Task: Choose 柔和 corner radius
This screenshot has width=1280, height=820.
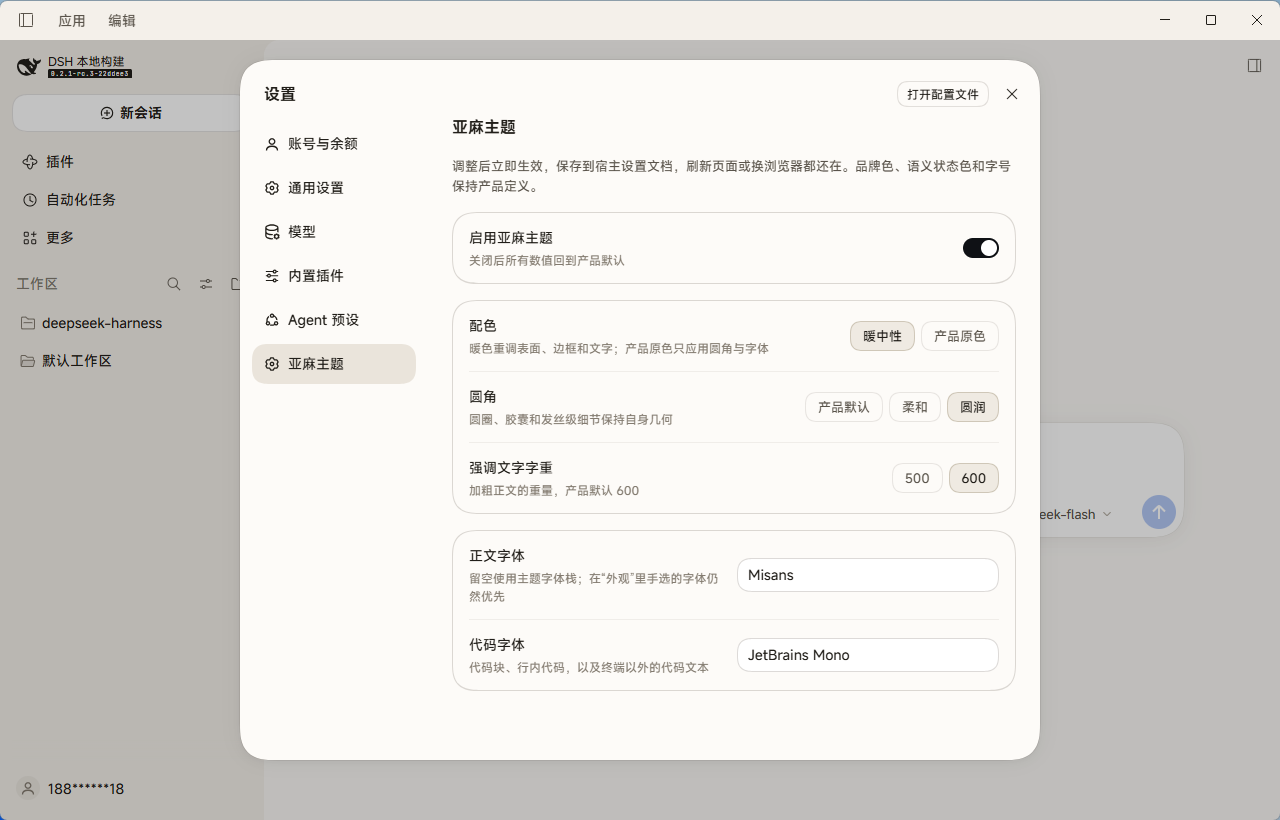Action: click(915, 407)
